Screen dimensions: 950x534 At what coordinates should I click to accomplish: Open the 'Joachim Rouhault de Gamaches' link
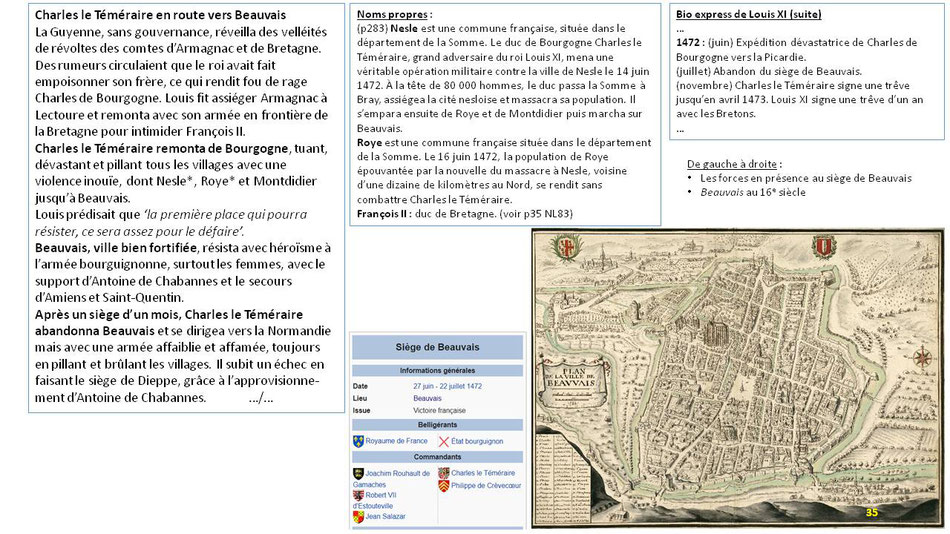[x=391, y=479]
